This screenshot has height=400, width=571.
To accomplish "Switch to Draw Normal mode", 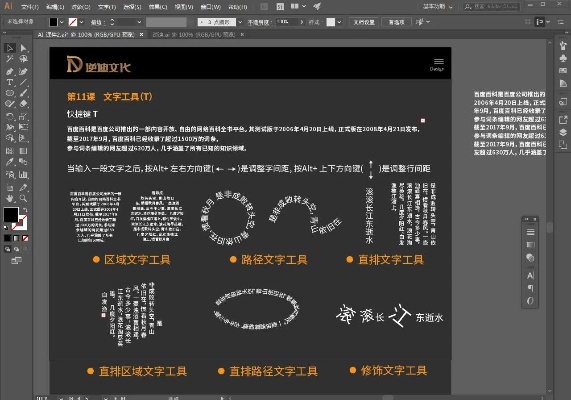I will [x=7, y=249].
